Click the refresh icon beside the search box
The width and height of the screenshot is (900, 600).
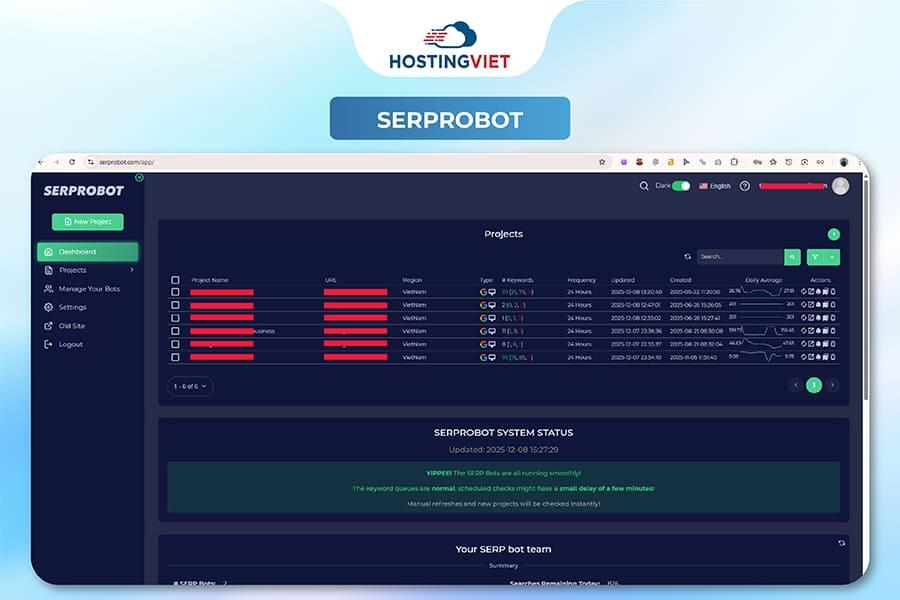coord(688,257)
